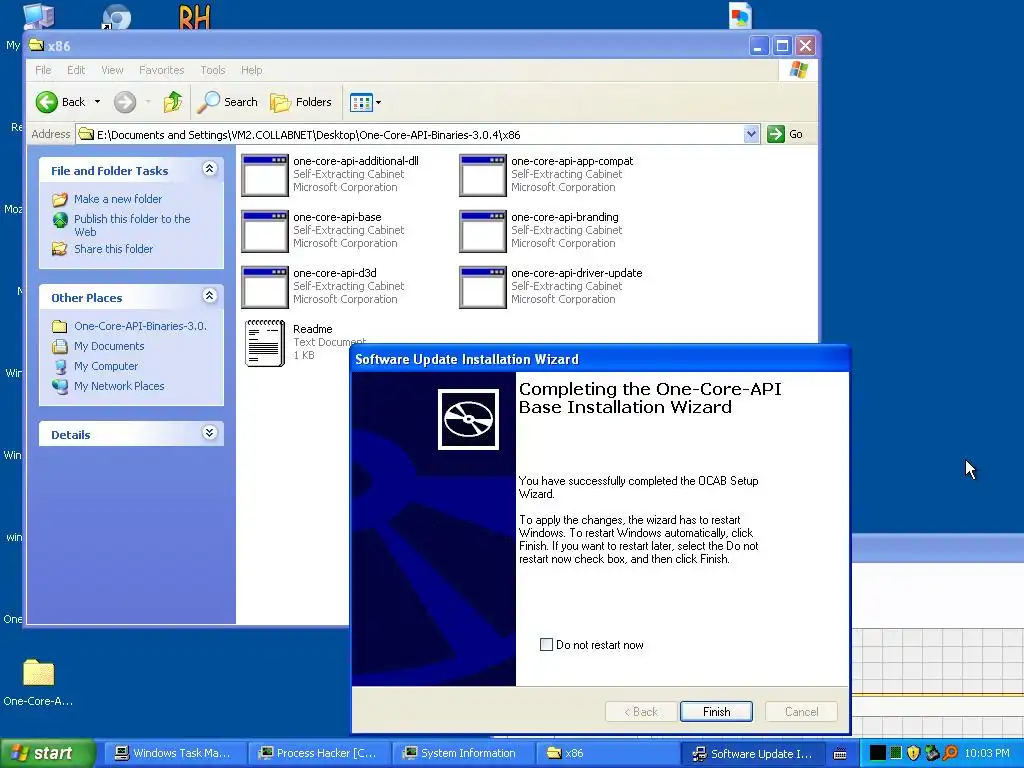
Task: Open My Documents from Other Places
Action: pos(109,346)
